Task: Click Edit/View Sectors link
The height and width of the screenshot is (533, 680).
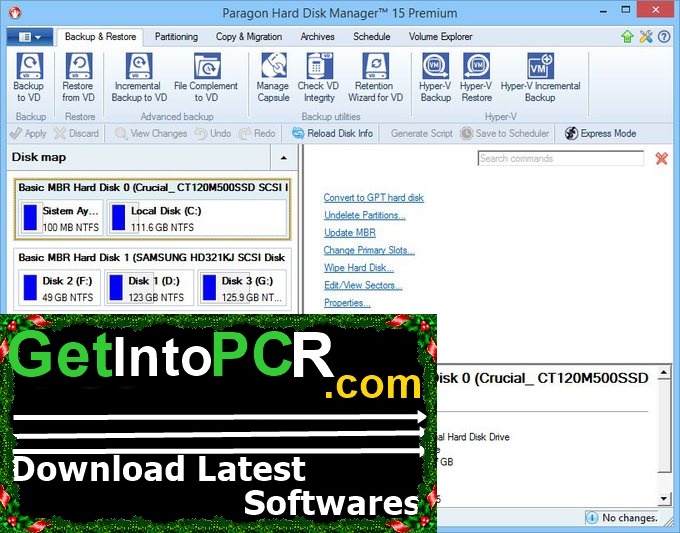Action: pos(363,285)
